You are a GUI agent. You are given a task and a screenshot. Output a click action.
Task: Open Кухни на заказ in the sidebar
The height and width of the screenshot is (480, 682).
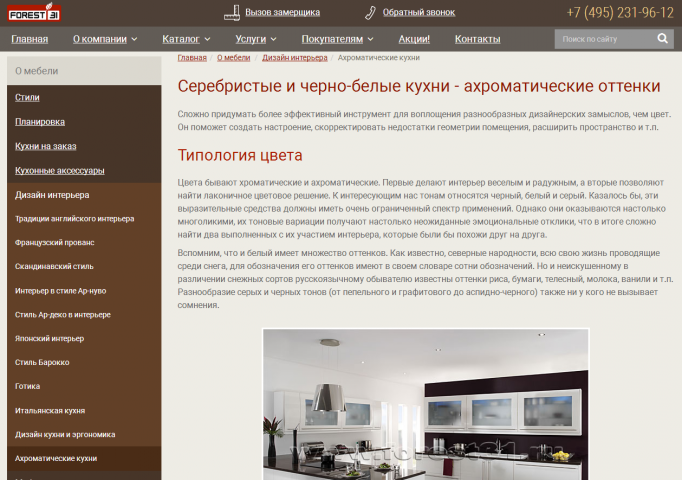pos(45,146)
